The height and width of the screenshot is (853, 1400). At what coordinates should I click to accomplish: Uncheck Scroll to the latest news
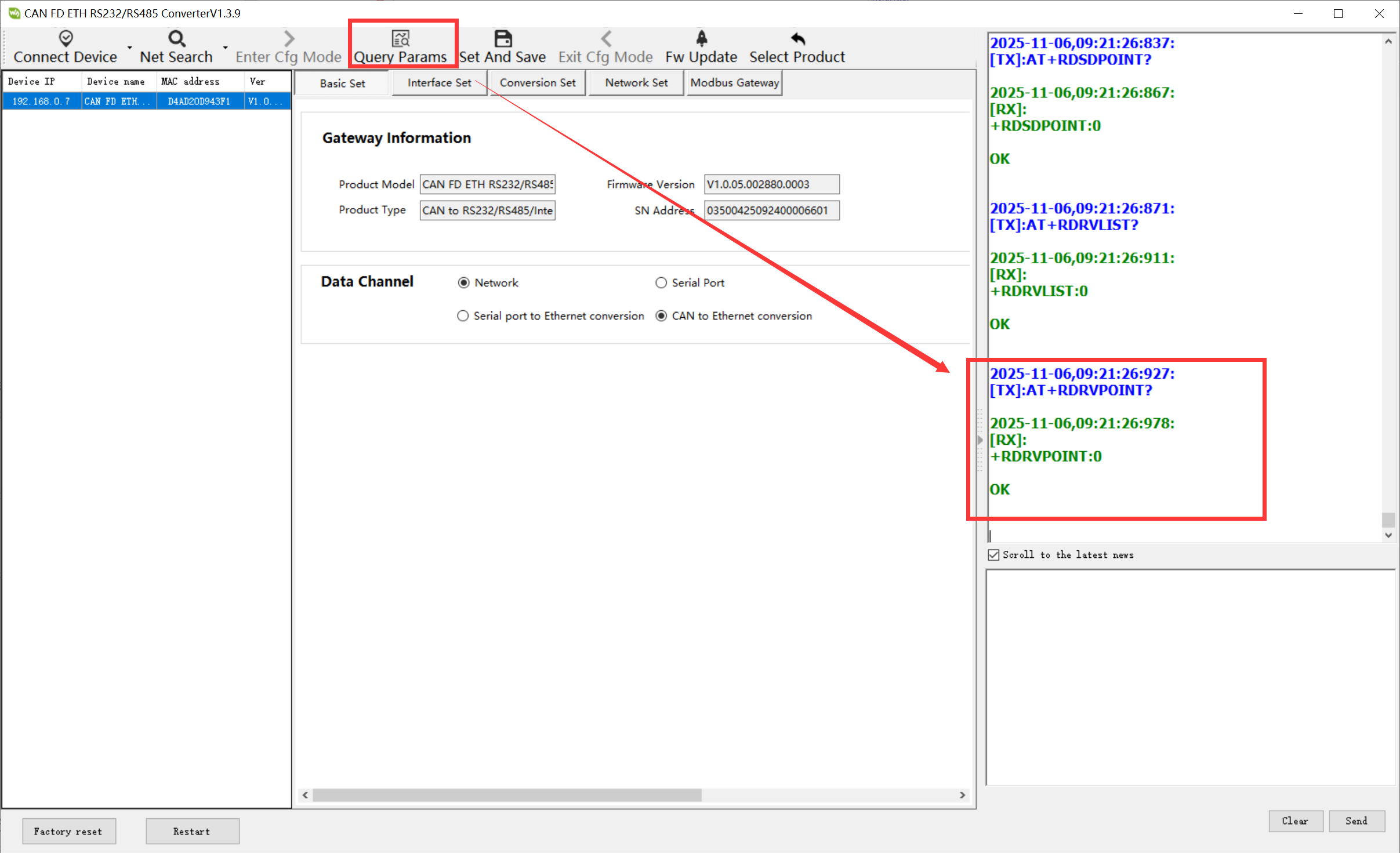pos(993,554)
